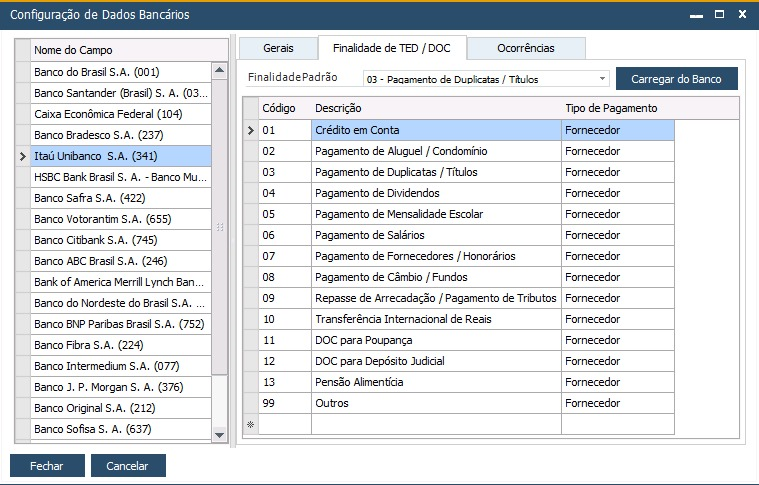759x485 pixels.
Task: Click the Pagamento de Duplicatas / Títulos table cell
Action: point(436,172)
